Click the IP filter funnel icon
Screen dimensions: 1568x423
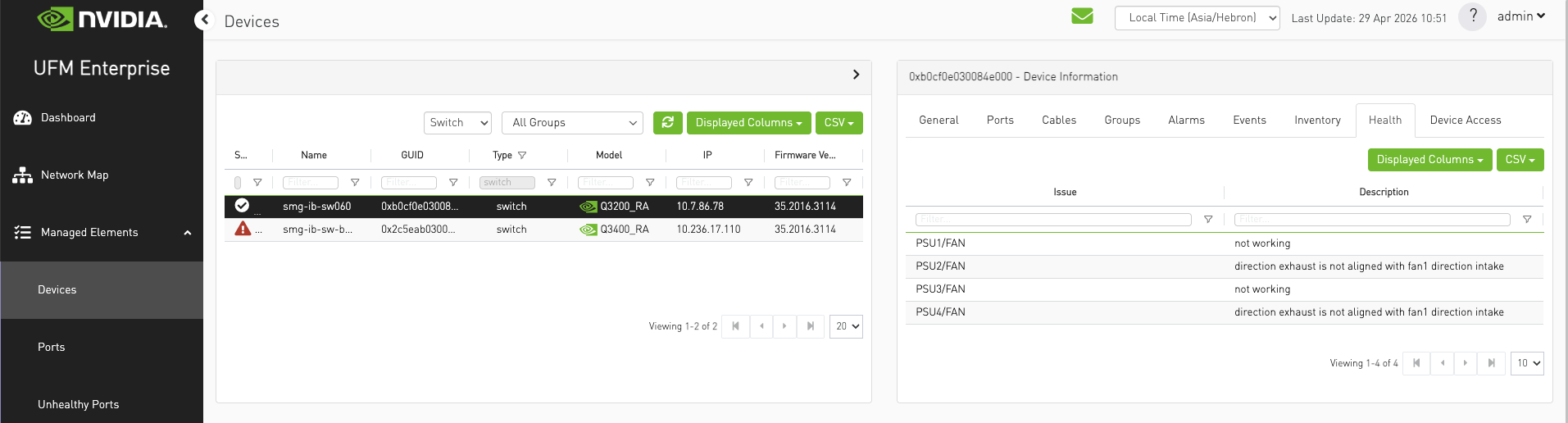(x=748, y=183)
